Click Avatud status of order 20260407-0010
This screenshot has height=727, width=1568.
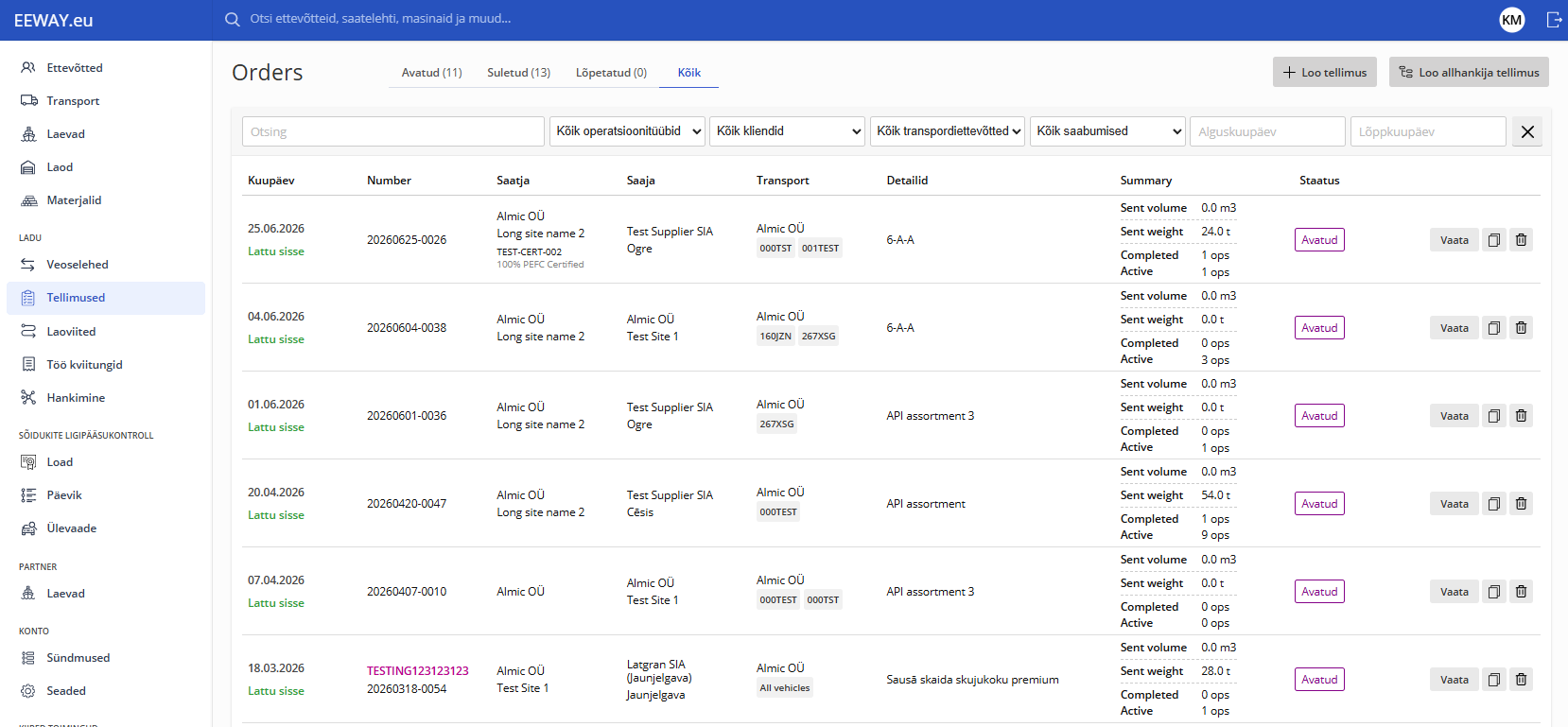1319,592
